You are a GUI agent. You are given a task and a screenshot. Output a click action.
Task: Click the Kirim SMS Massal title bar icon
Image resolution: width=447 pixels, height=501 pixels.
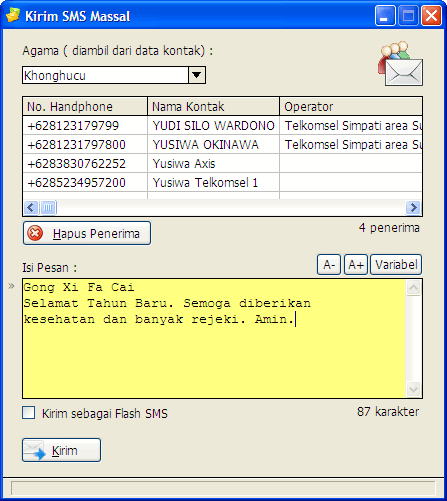13,15
